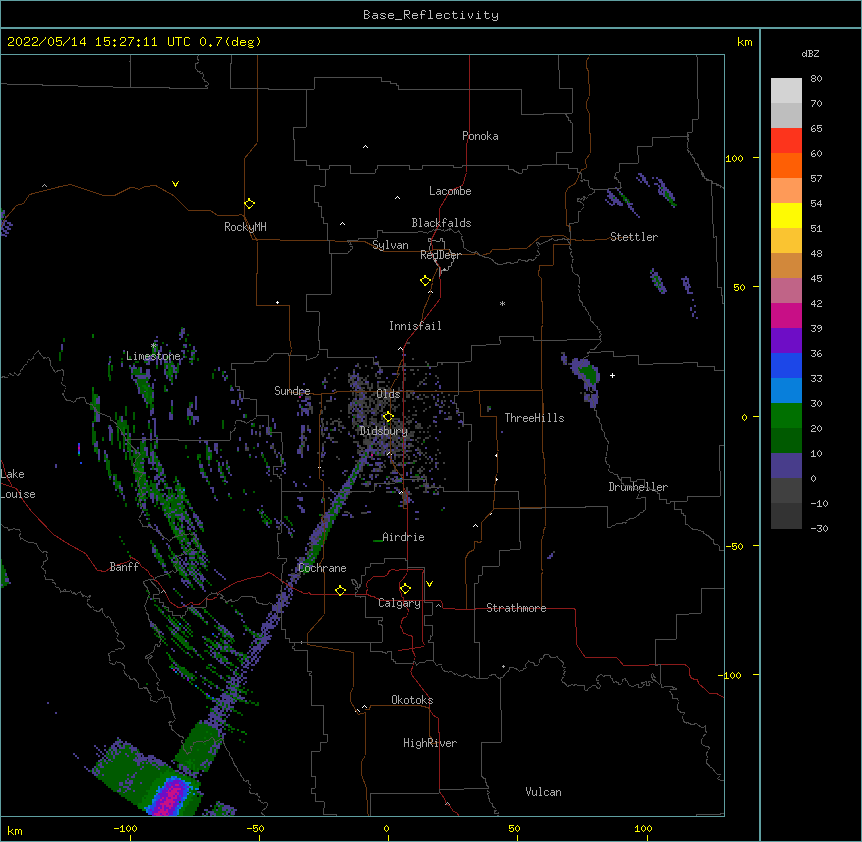Click the -100 tick on bottom axis
This screenshot has width=862, height=842.
(x=125, y=828)
